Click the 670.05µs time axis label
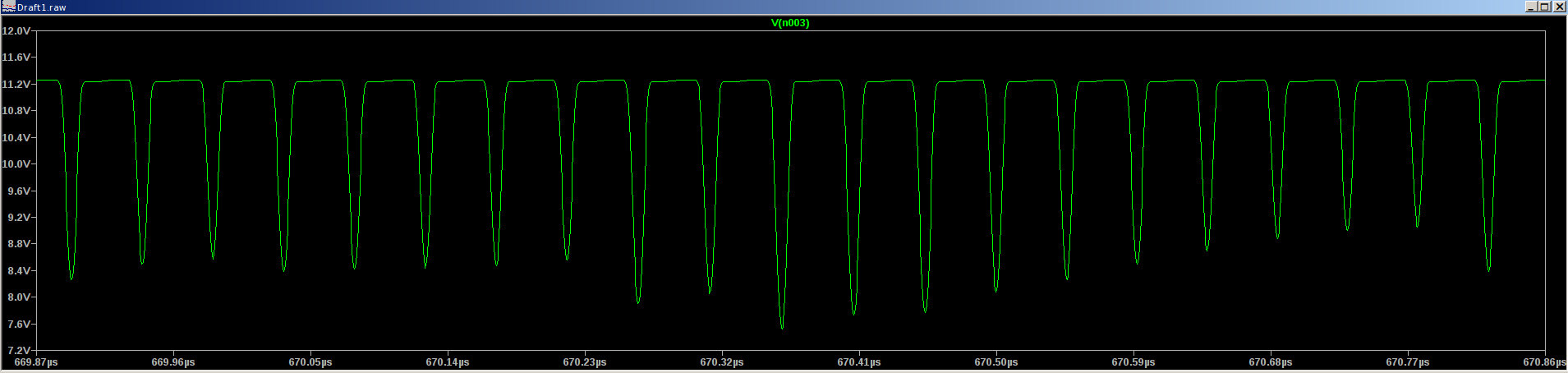The height and width of the screenshot is (373, 1568). coord(310,362)
